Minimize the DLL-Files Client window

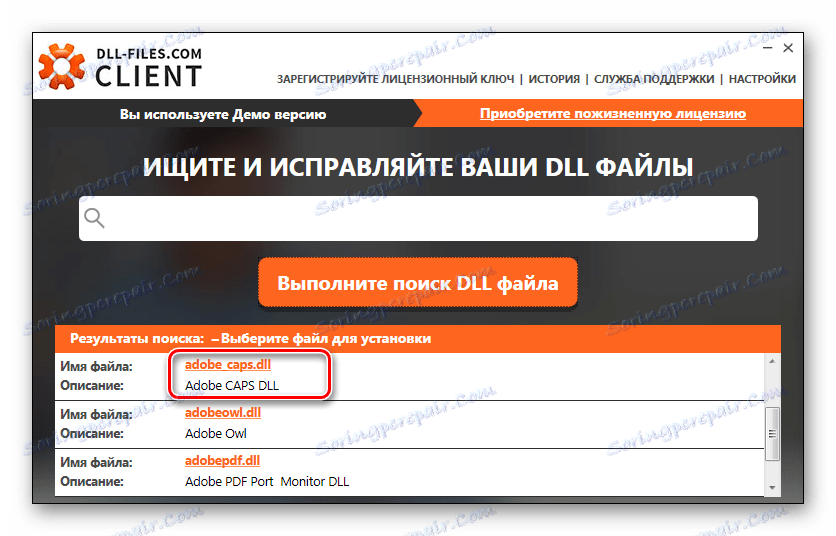(x=768, y=48)
